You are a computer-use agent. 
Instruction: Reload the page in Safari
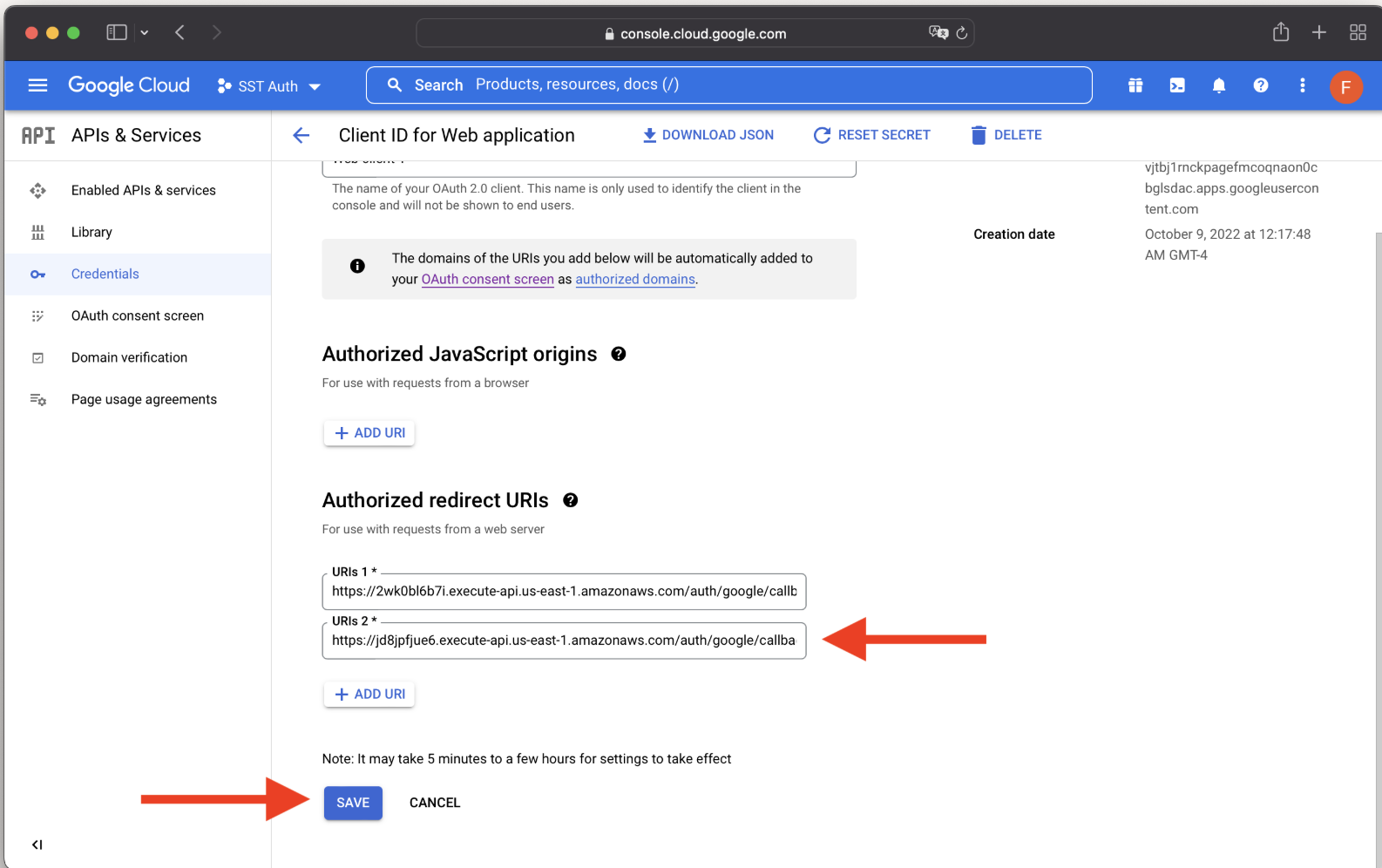[x=962, y=33]
